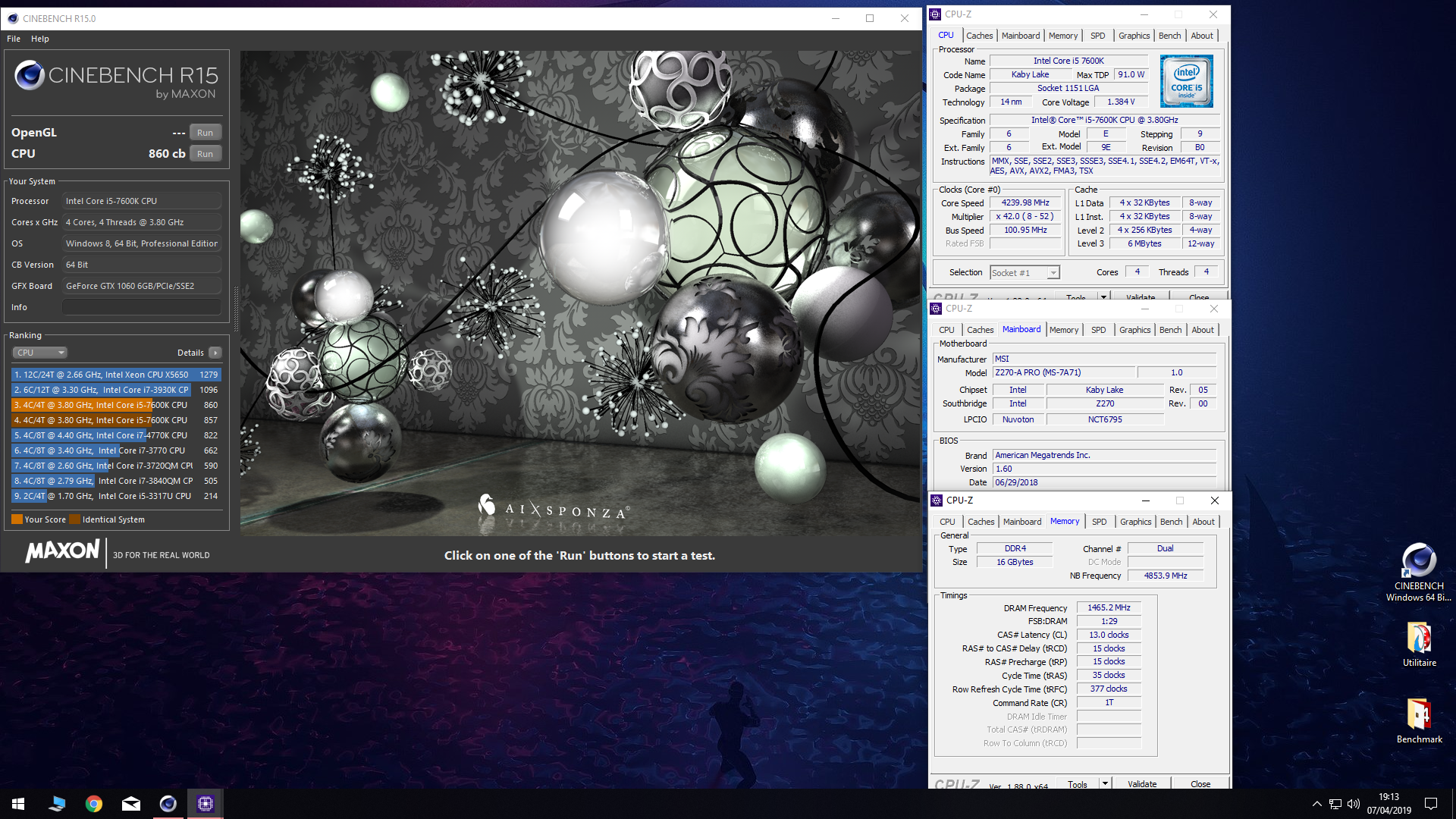Image resolution: width=1456 pixels, height=819 pixels.
Task: Switch to Bench tab in top CPU-Z
Action: (1169, 36)
